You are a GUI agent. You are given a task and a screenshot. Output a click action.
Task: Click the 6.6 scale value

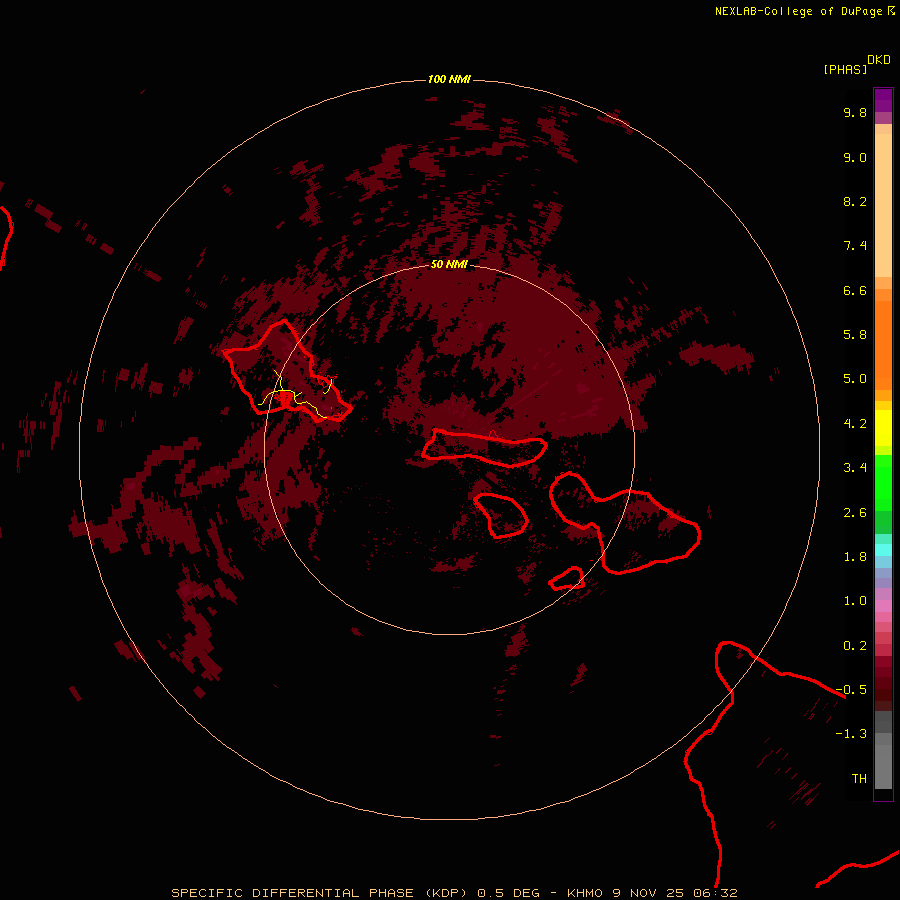855,290
